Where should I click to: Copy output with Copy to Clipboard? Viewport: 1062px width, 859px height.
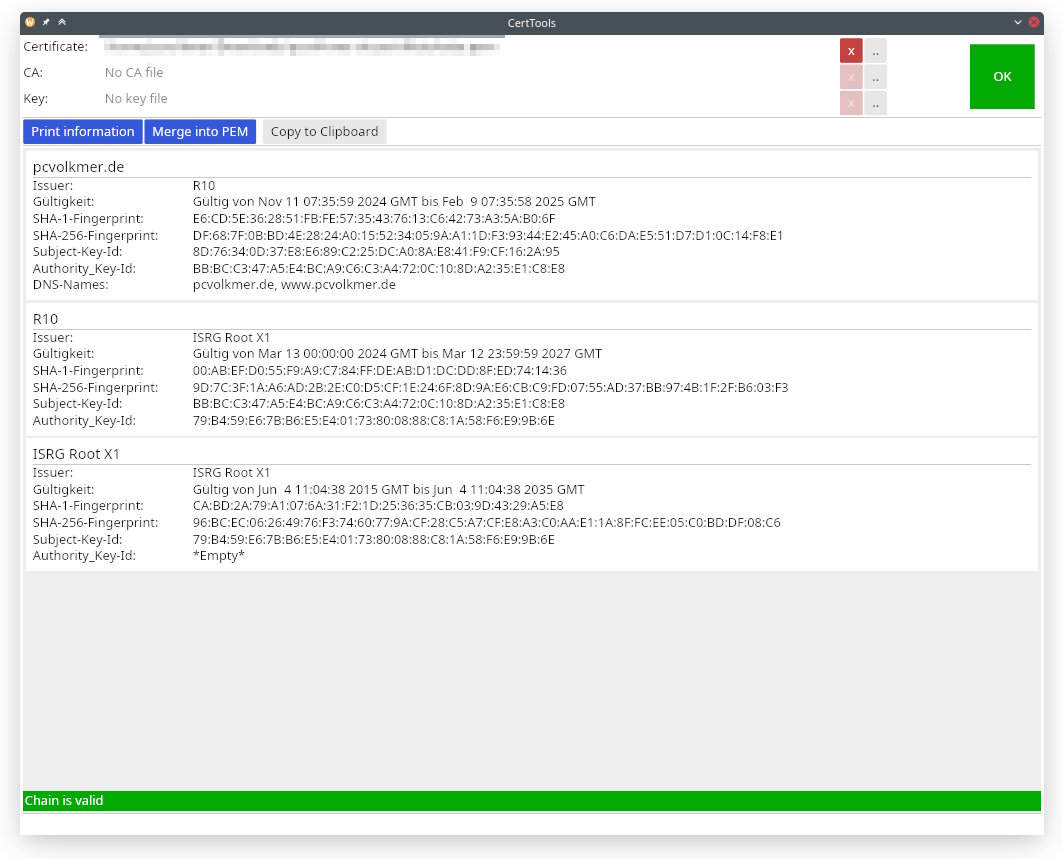pos(324,132)
